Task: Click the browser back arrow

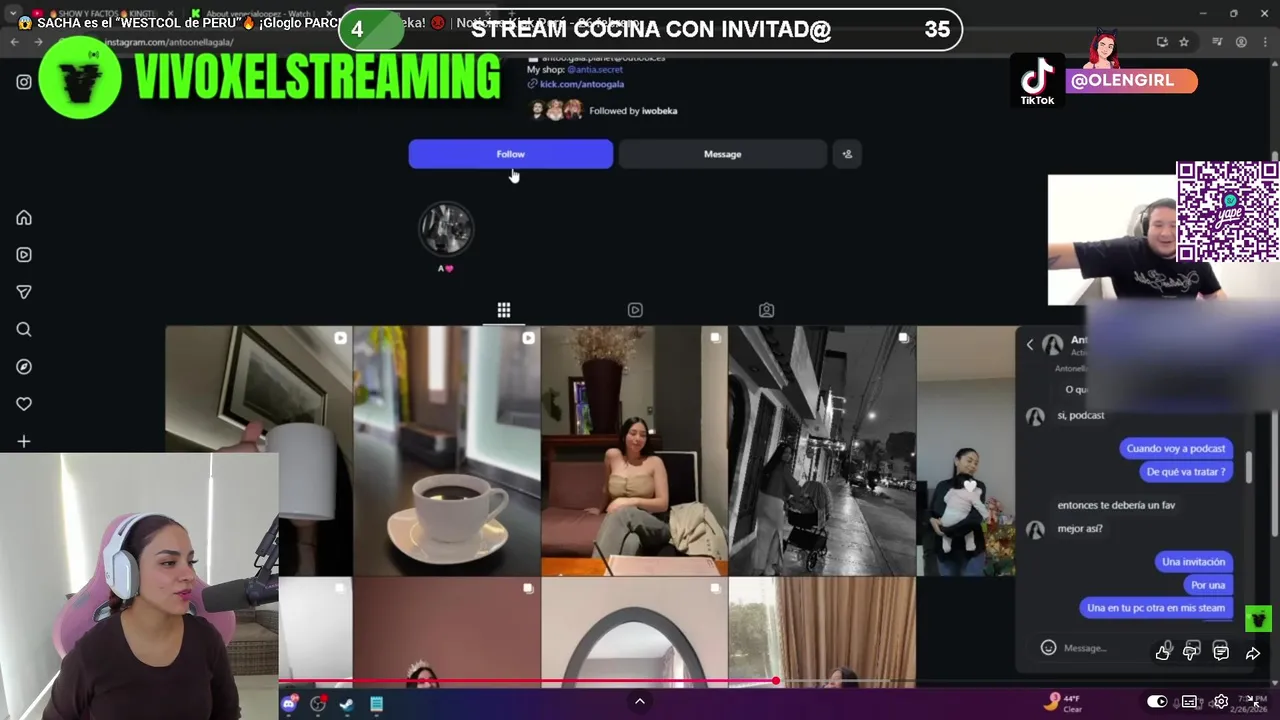Action: 14,42
